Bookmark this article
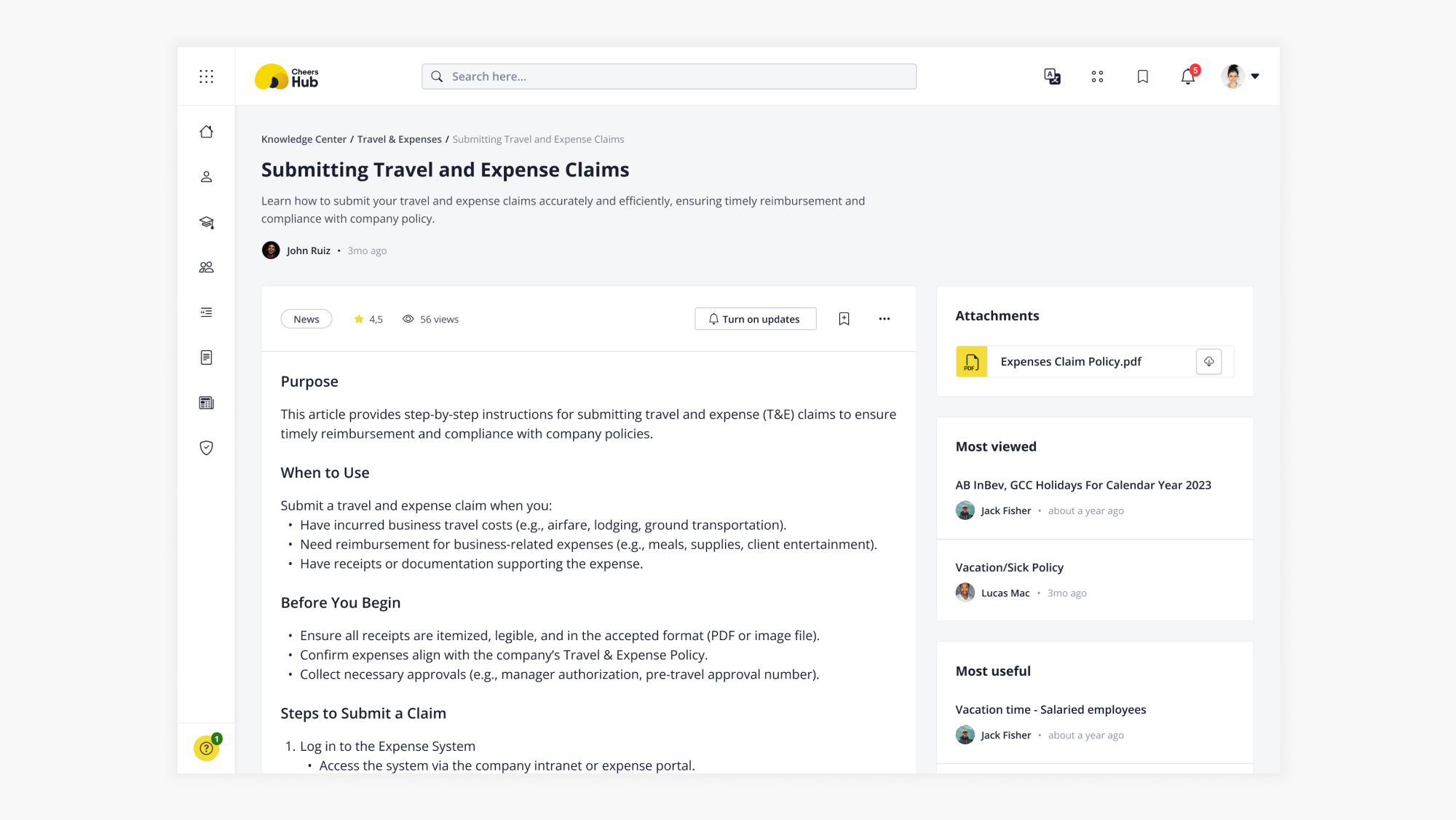The image size is (1456, 820). pos(844,319)
